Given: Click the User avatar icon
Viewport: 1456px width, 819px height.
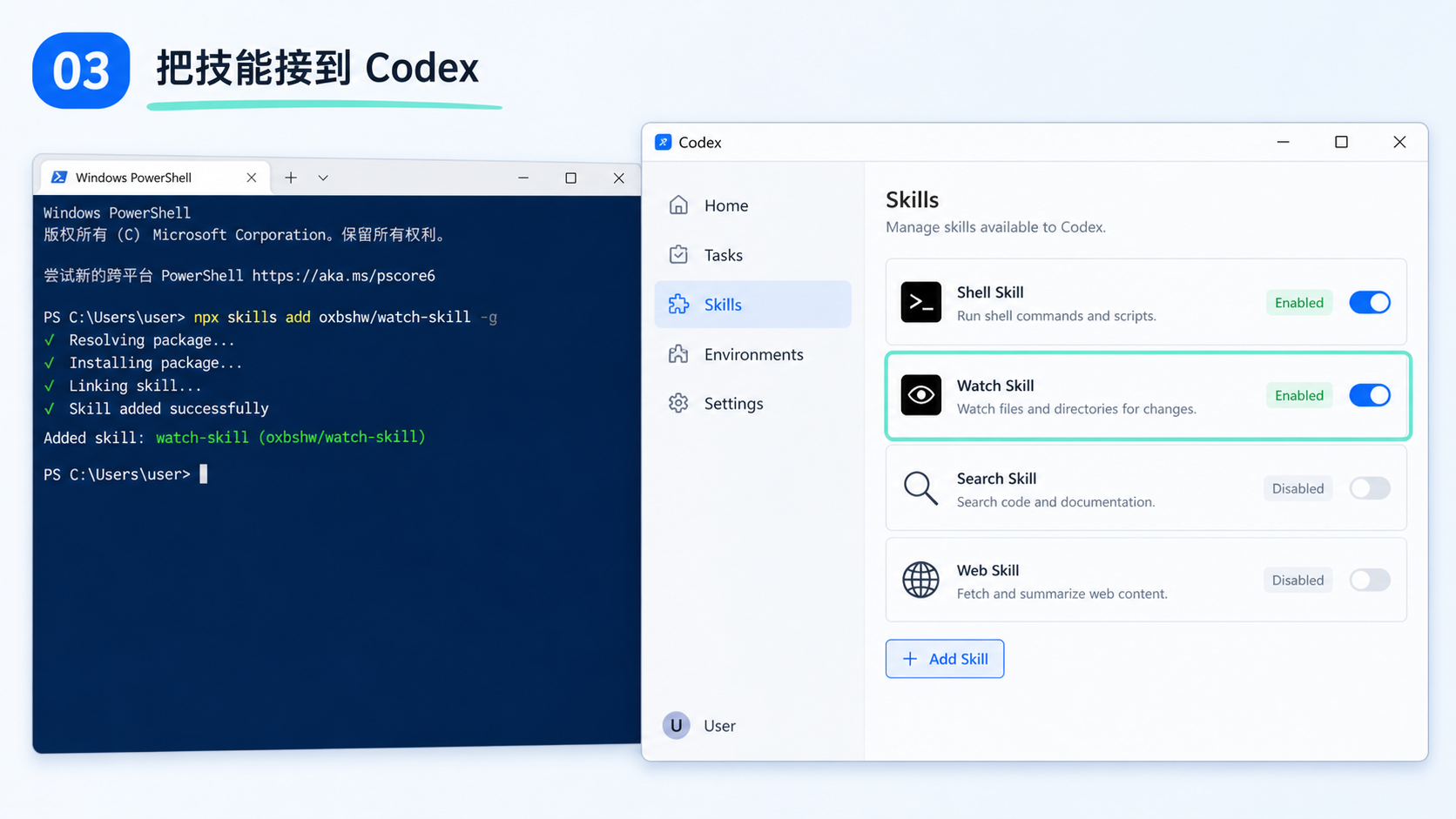Looking at the screenshot, I should click(x=676, y=726).
